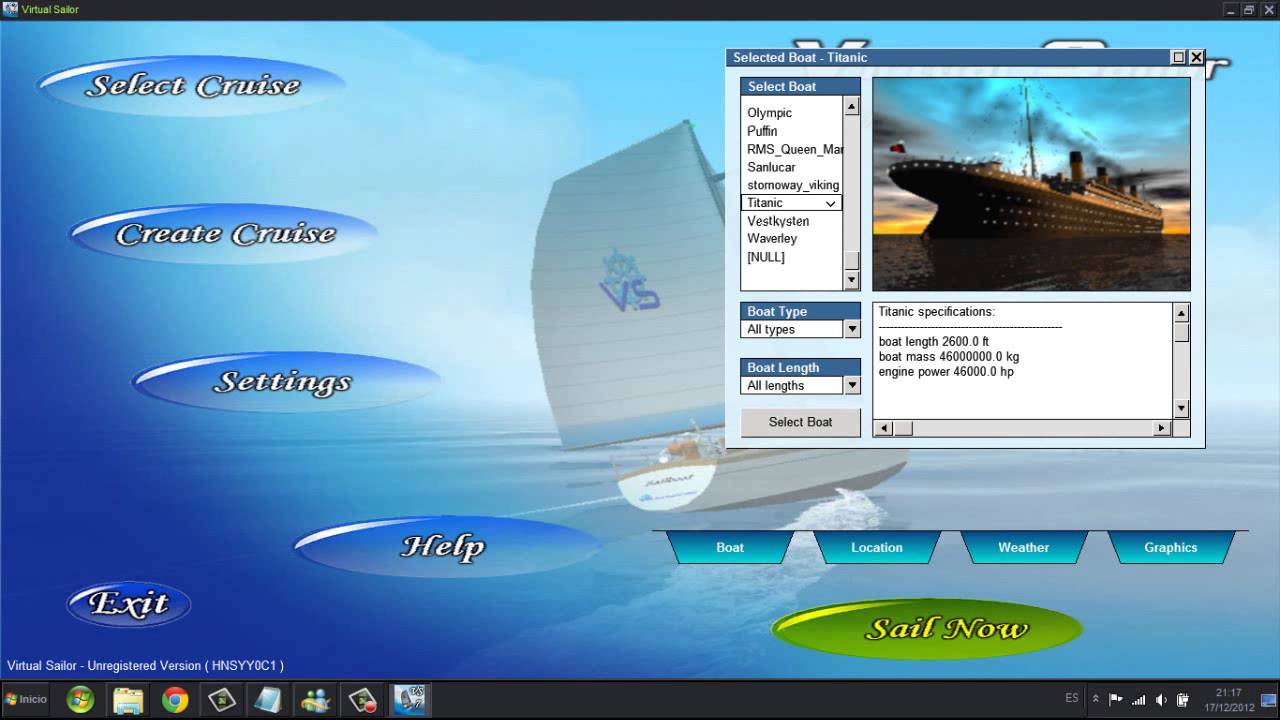Open the Select Cruise menu button
1280x720 pixels.
192,85
